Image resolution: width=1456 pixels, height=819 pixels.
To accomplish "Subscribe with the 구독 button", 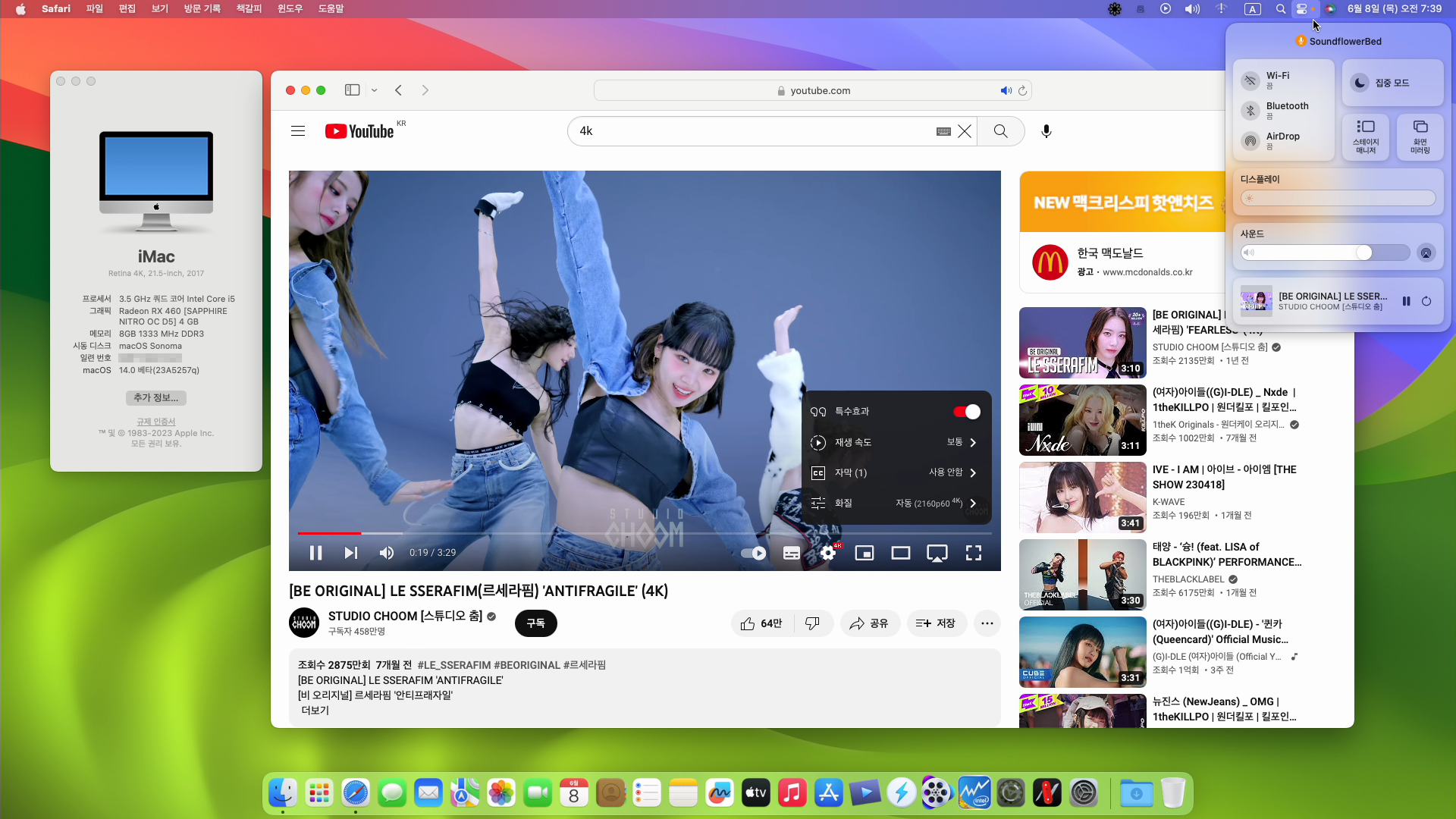I will coord(536,623).
